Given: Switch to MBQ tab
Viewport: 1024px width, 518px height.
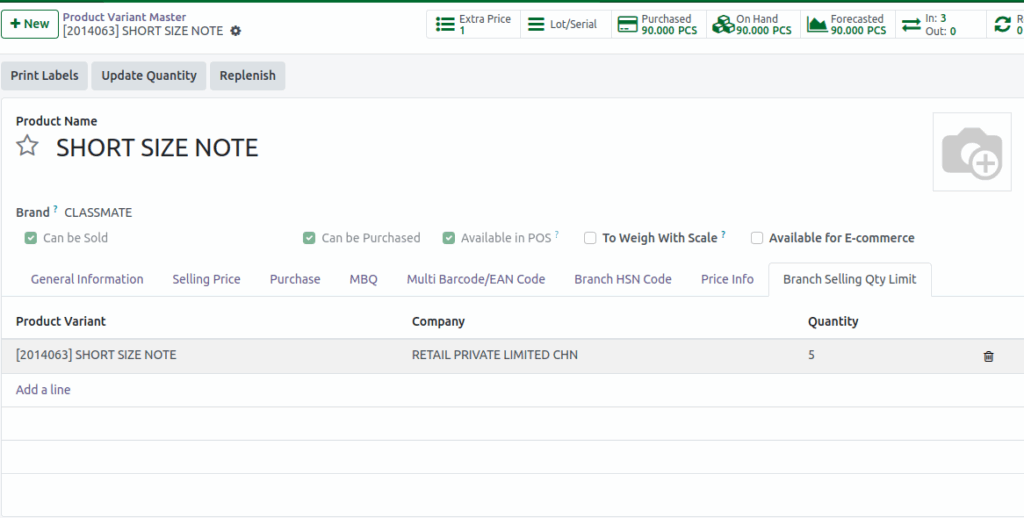Looking at the screenshot, I should (x=363, y=279).
